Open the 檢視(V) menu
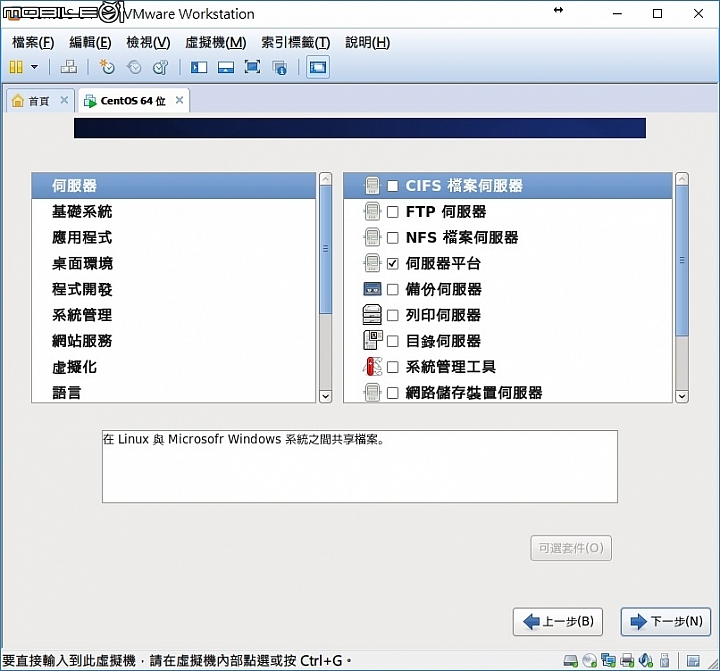 pos(148,43)
